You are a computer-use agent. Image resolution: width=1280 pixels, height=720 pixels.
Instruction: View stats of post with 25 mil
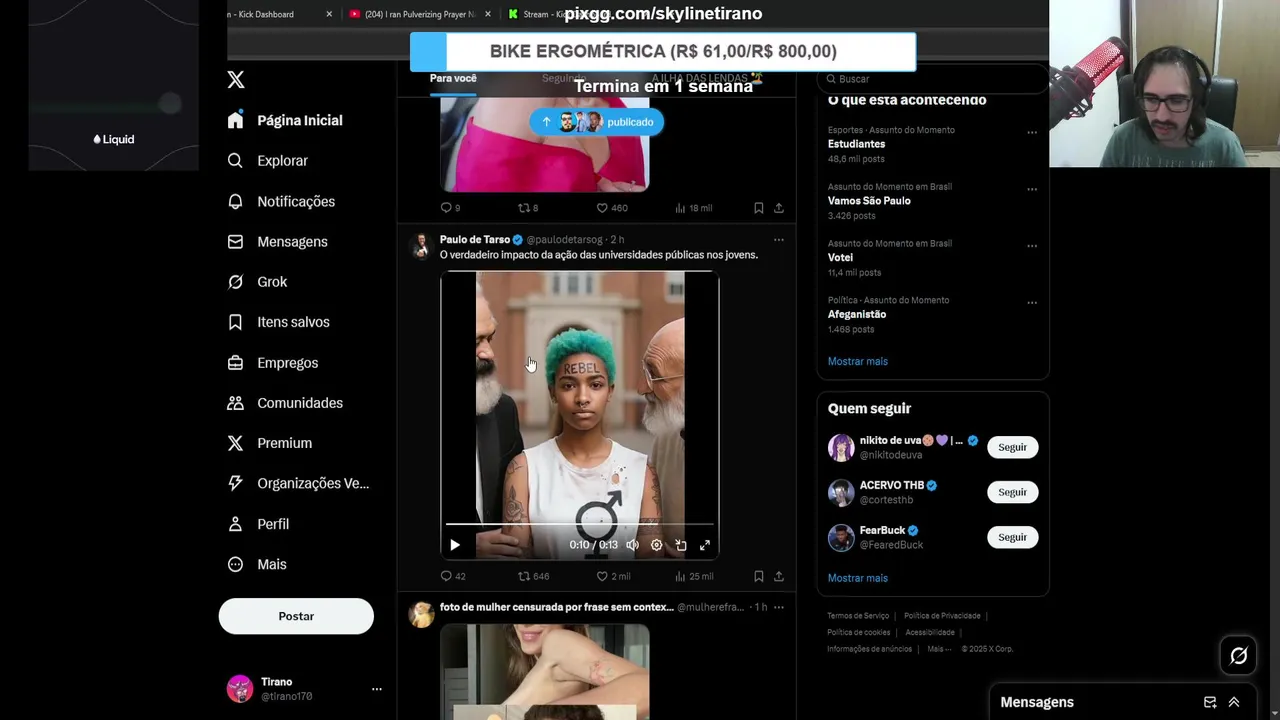694,576
